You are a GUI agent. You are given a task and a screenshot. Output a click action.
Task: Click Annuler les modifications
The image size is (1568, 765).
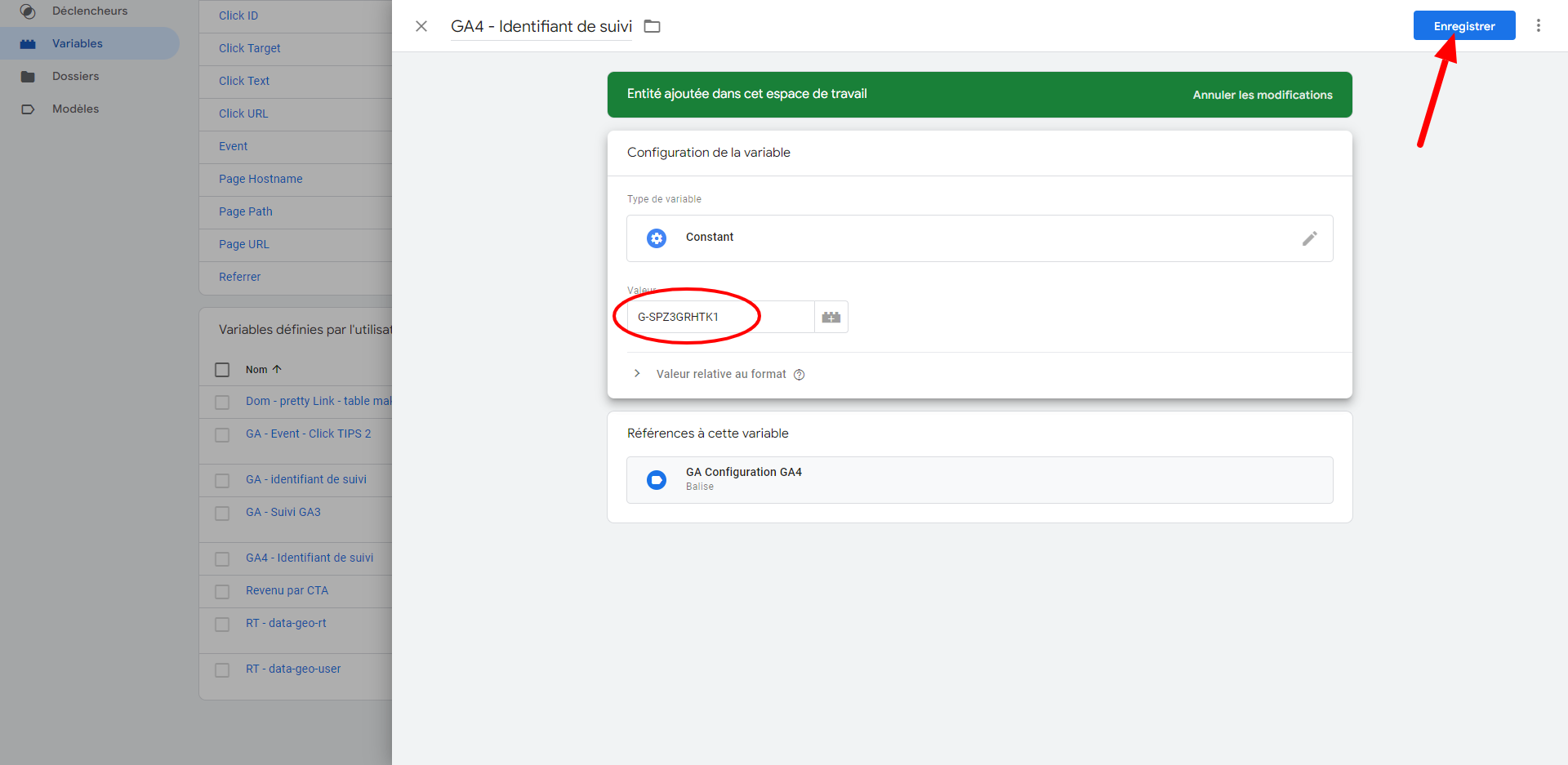pyautogui.click(x=1263, y=95)
